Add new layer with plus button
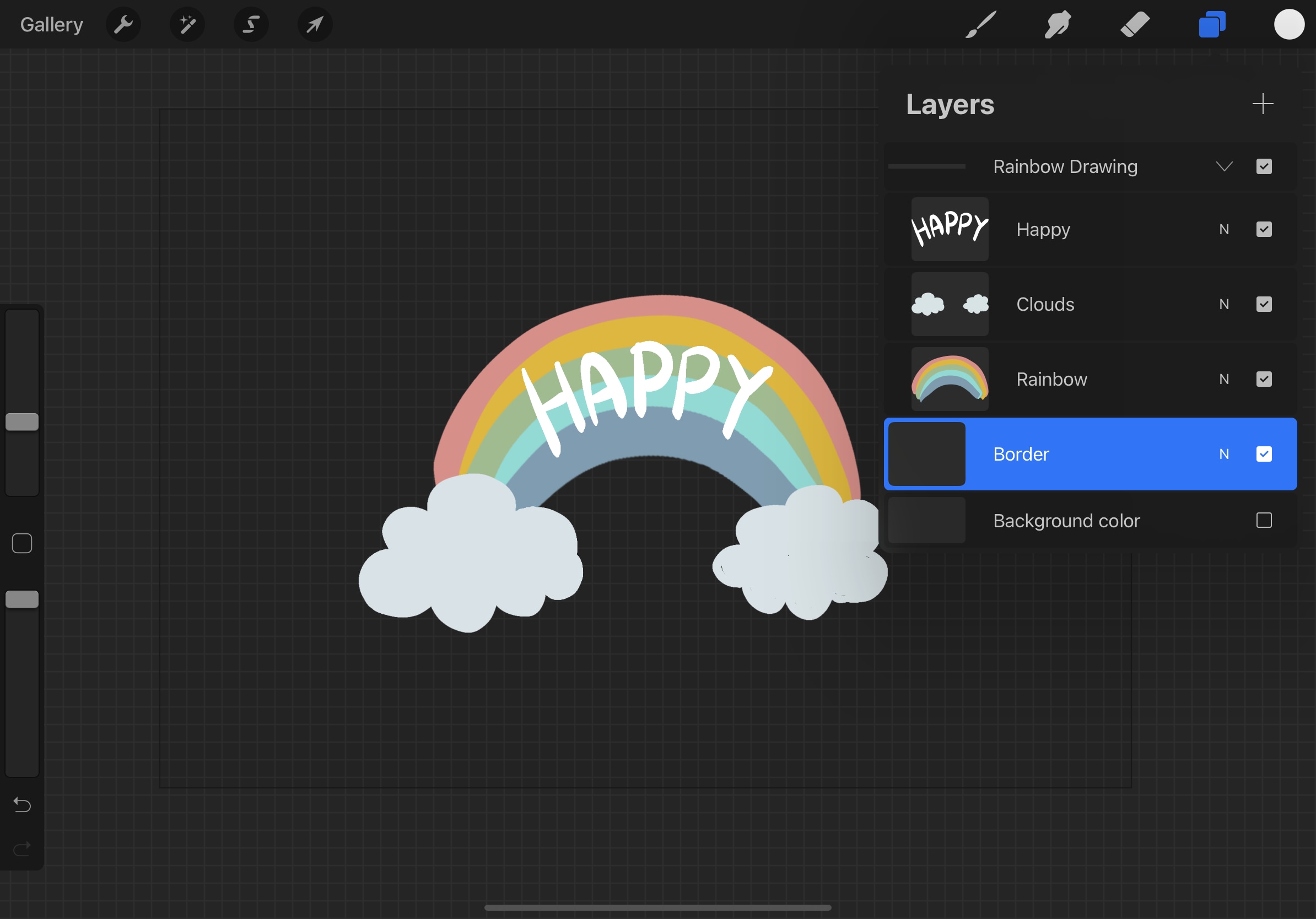1316x919 pixels. [1263, 103]
